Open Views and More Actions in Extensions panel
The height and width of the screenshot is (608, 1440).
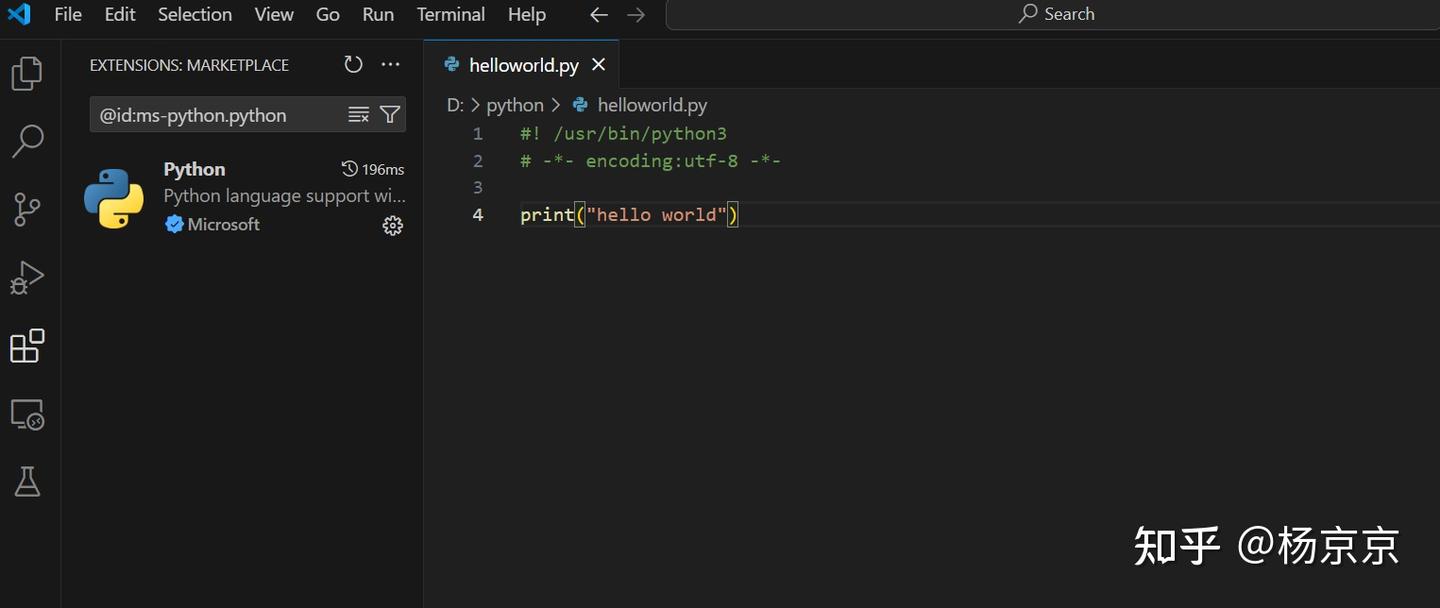pyautogui.click(x=390, y=64)
